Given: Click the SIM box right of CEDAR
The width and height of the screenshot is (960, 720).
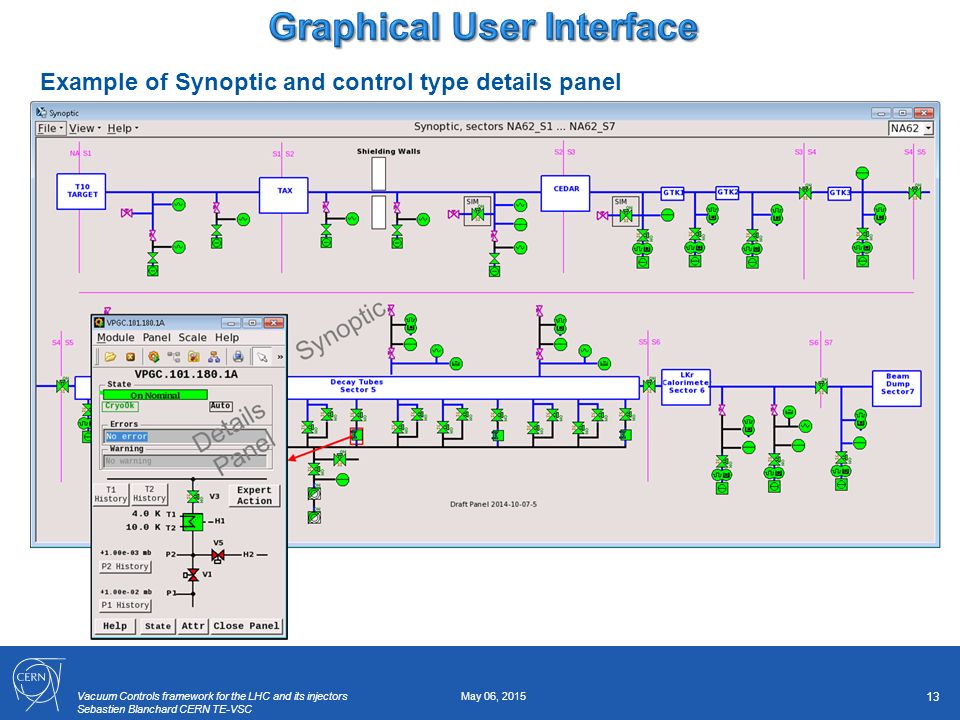Looking at the screenshot, I should point(625,211).
